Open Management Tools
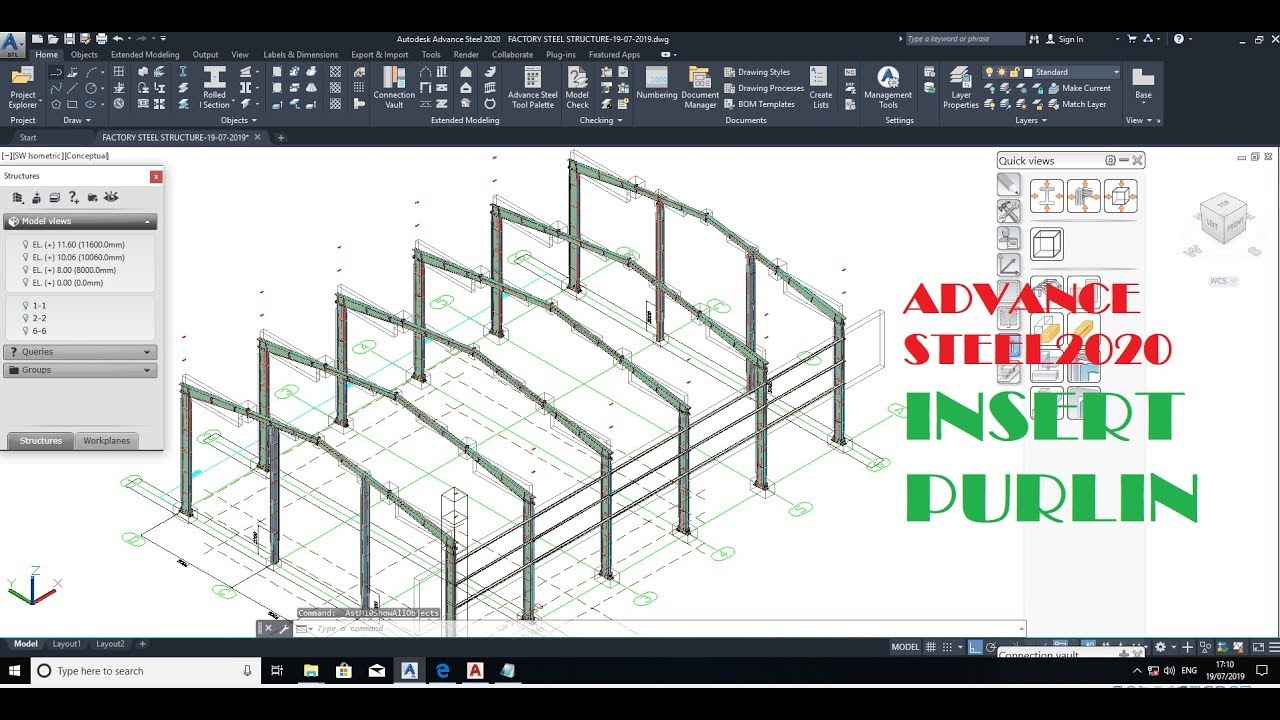The height and width of the screenshot is (720, 1280). click(888, 88)
